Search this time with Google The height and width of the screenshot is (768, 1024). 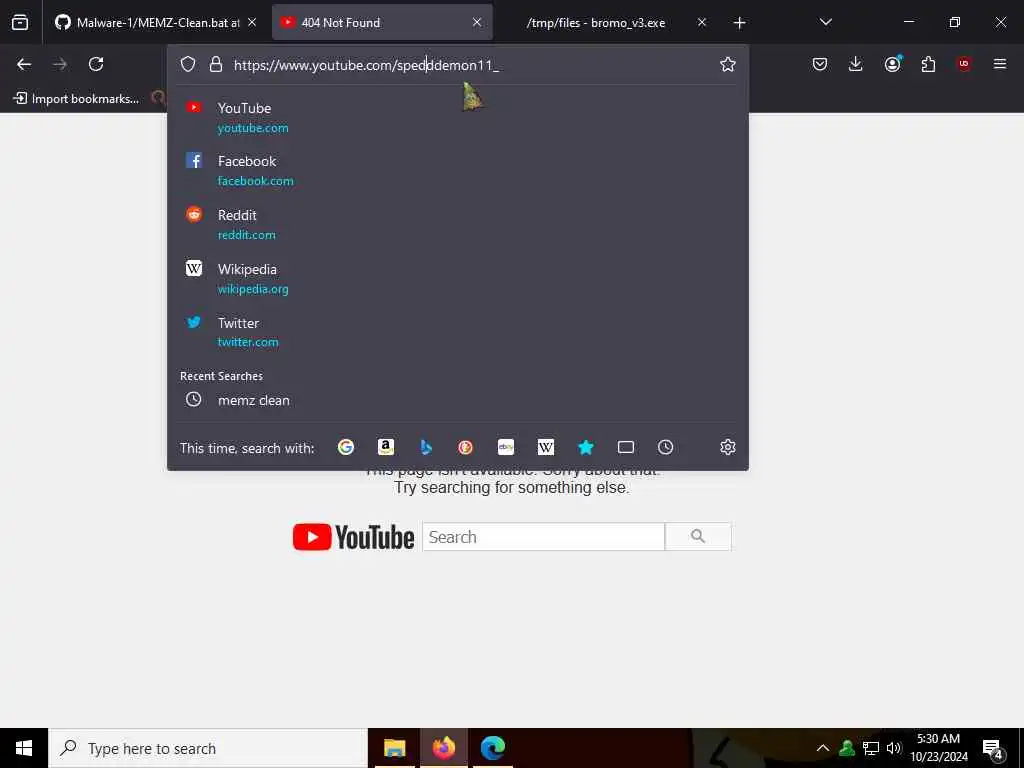[x=346, y=447]
